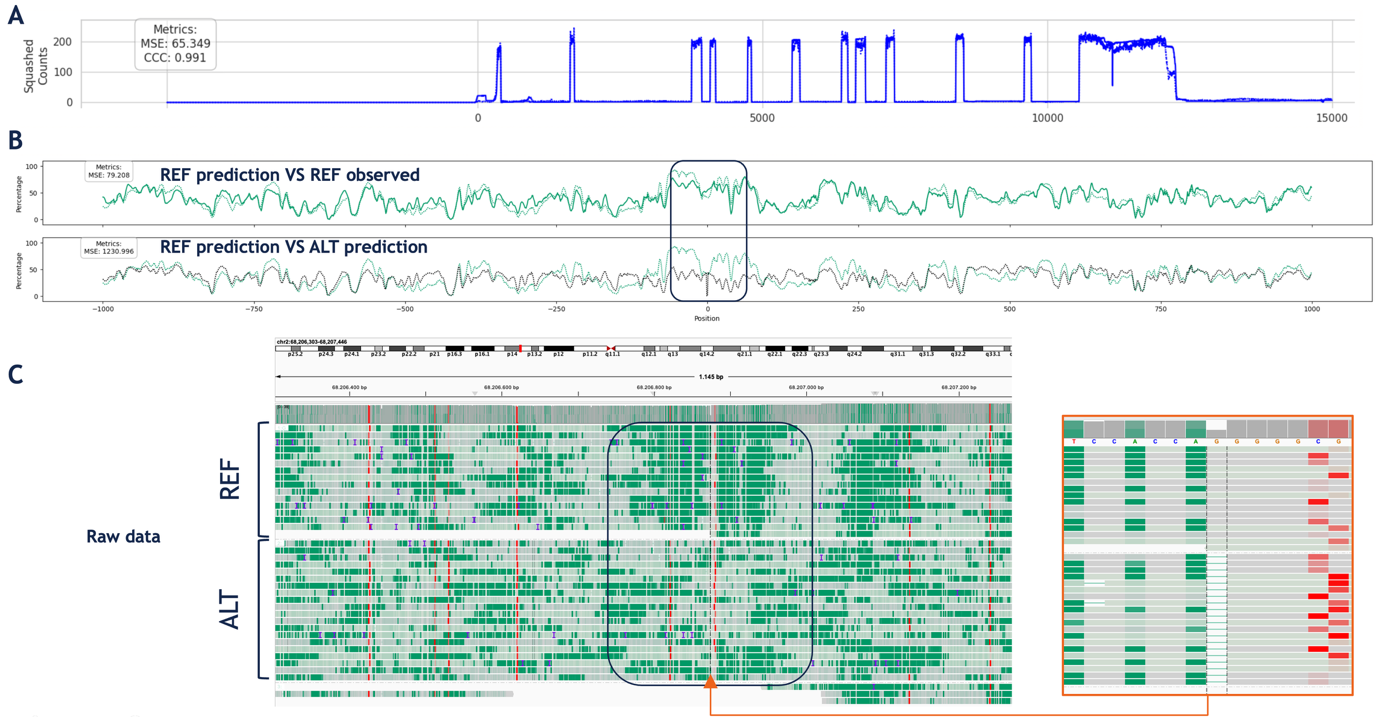Select the red centromere mark on the ideogram
The width and height of the screenshot is (1378, 717).
click(x=611, y=348)
